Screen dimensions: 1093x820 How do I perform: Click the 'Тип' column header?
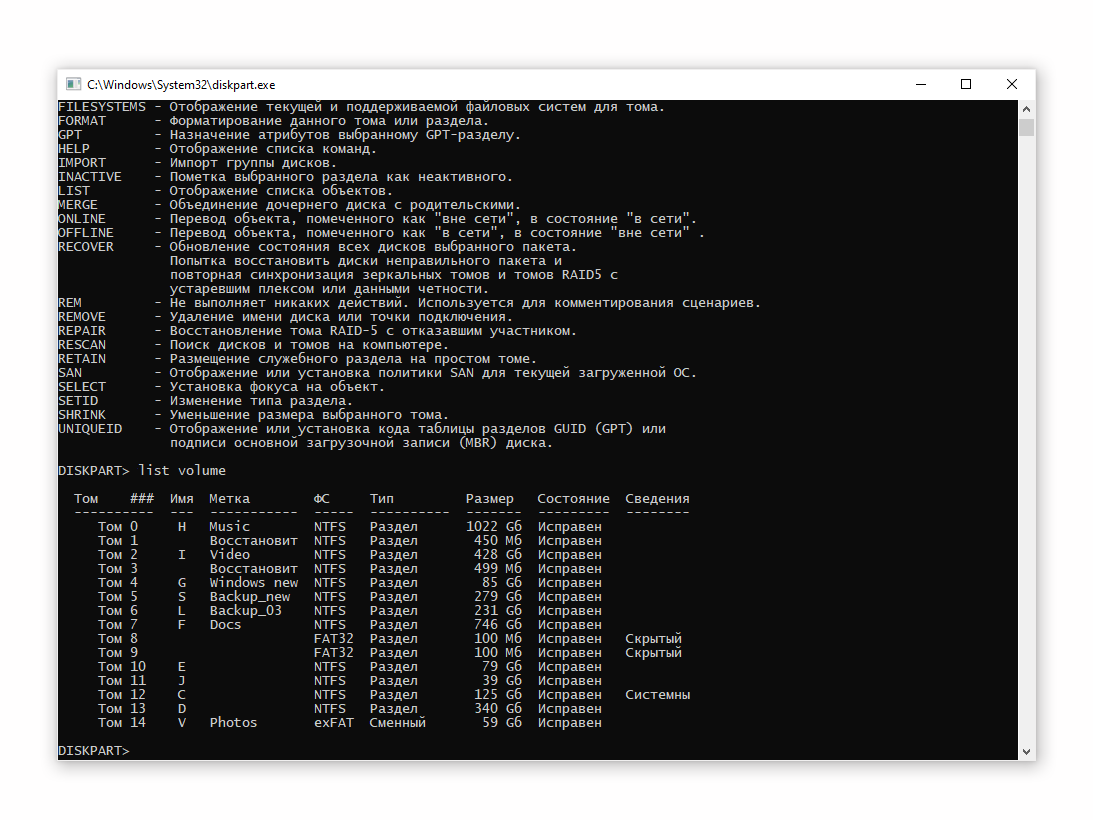381,499
